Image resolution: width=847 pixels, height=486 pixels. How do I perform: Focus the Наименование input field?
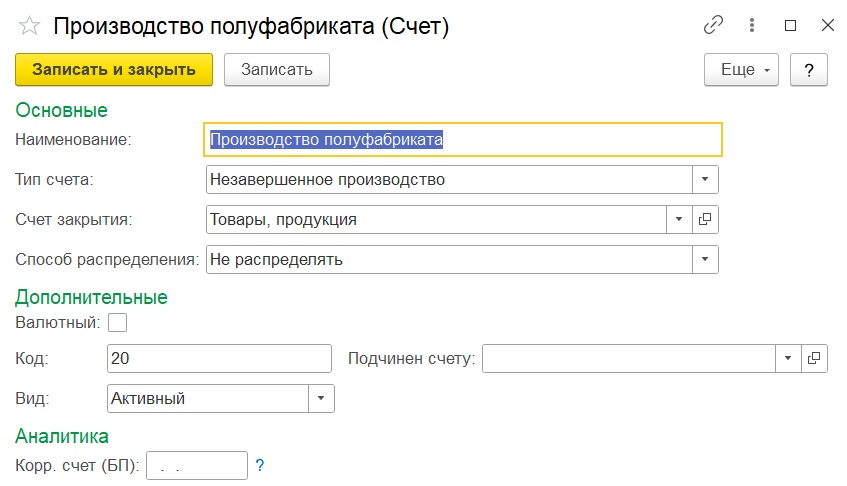click(463, 140)
